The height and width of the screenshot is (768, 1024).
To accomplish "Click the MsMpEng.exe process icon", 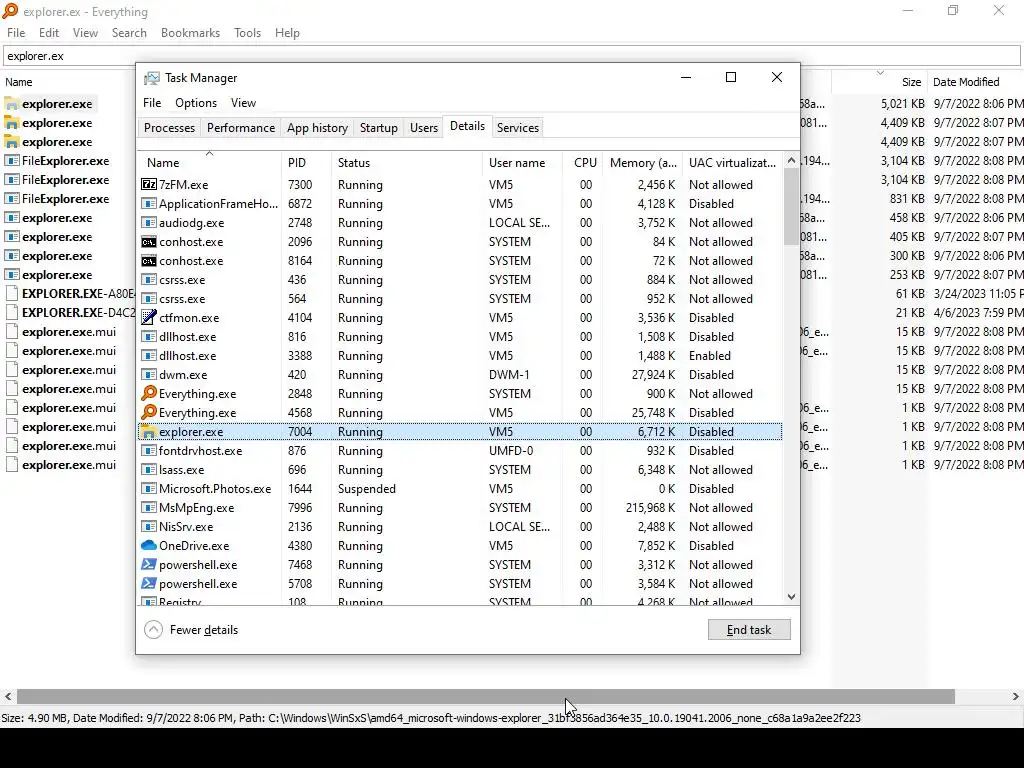I will (x=149, y=507).
